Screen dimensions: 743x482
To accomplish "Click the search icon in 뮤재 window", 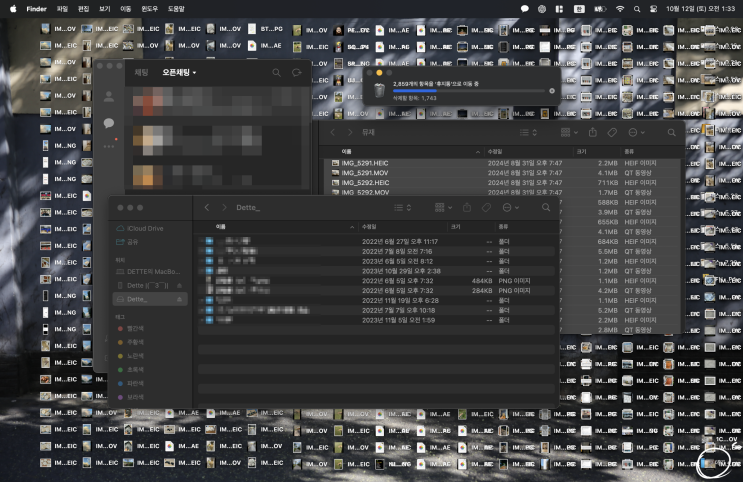I will (x=671, y=132).
